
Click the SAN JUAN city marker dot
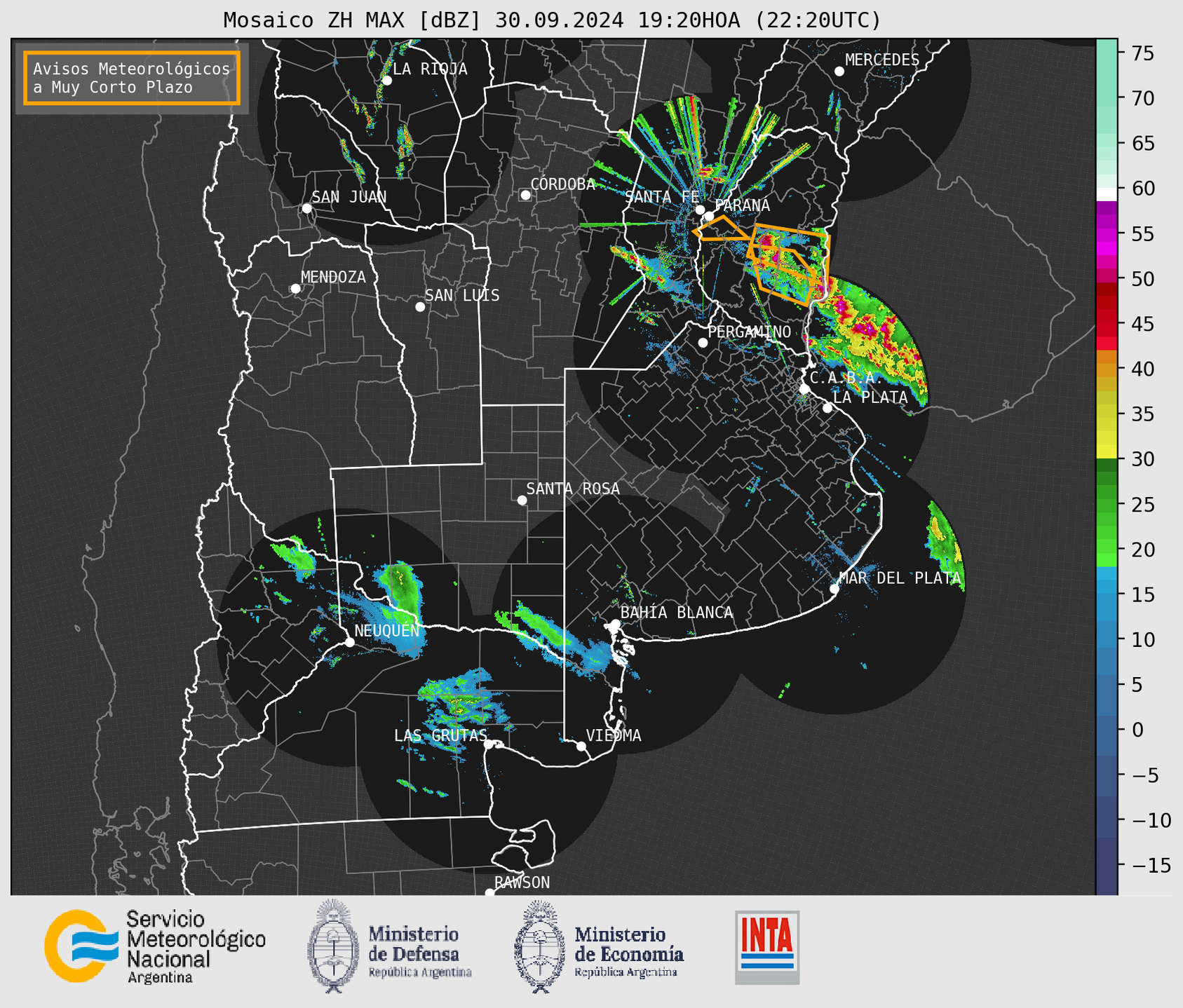click(306, 208)
